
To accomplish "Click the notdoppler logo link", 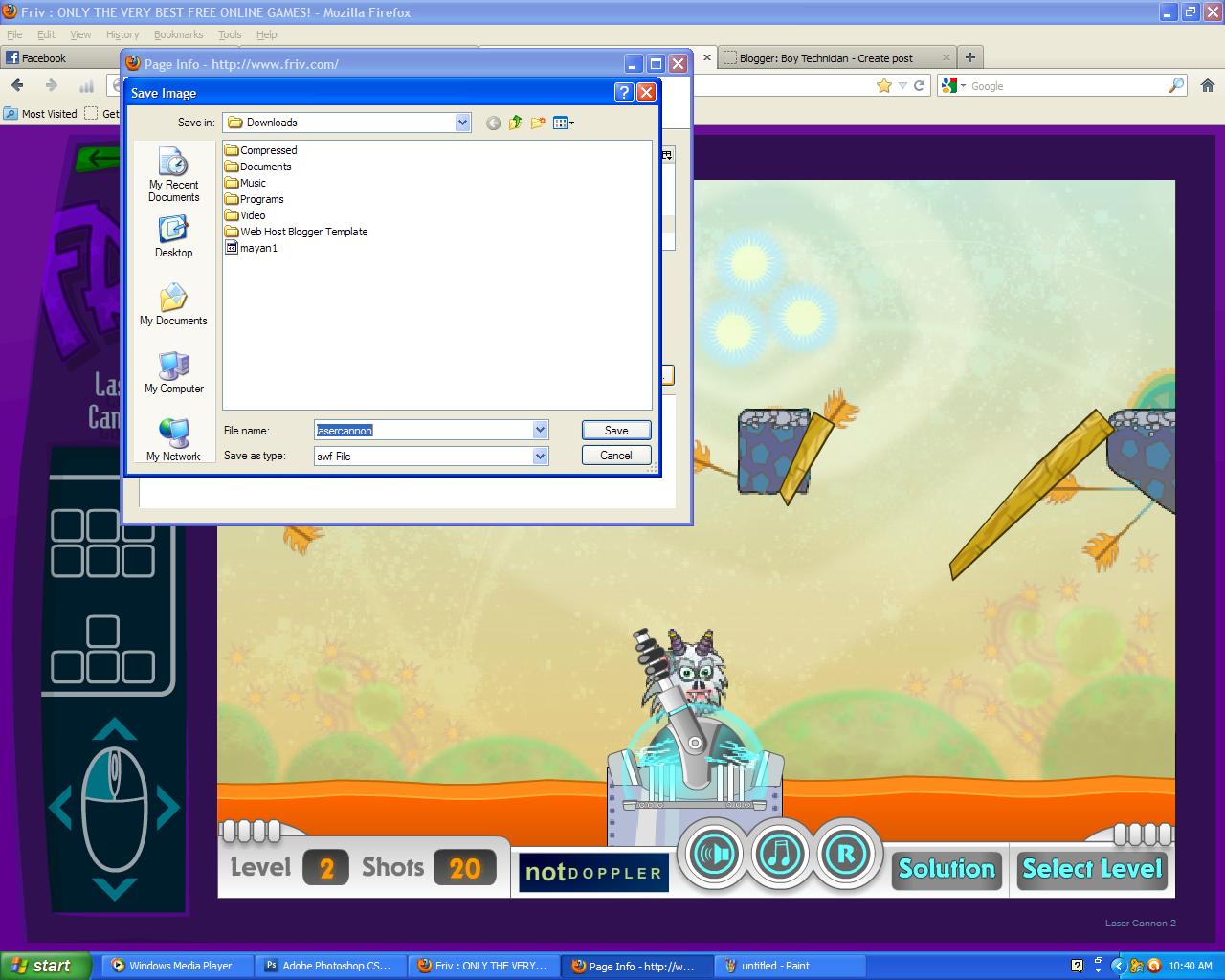I will click(x=593, y=872).
